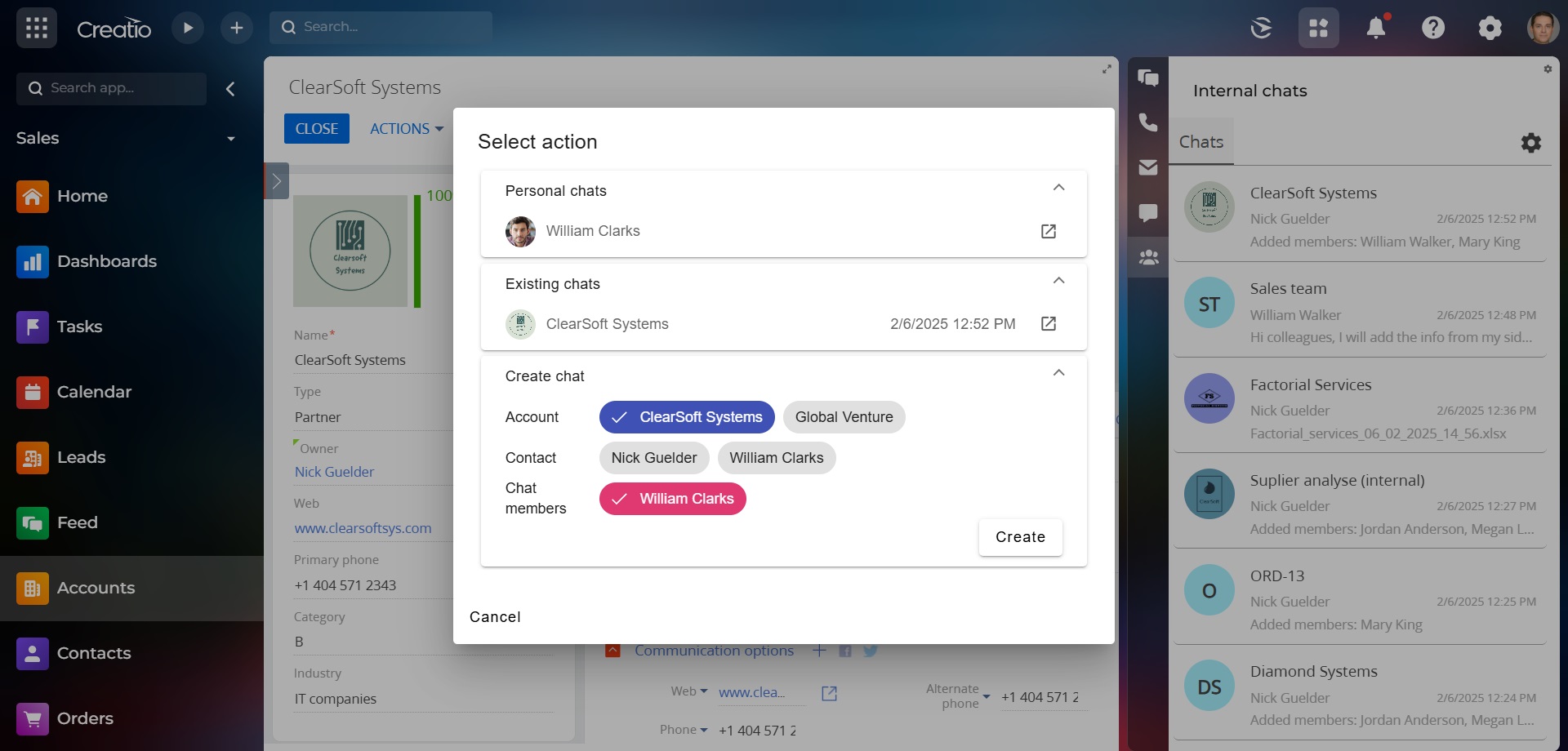Click the ClearSoft Systems account logo thumbnail
The height and width of the screenshot is (751, 1568).
tap(350, 251)
